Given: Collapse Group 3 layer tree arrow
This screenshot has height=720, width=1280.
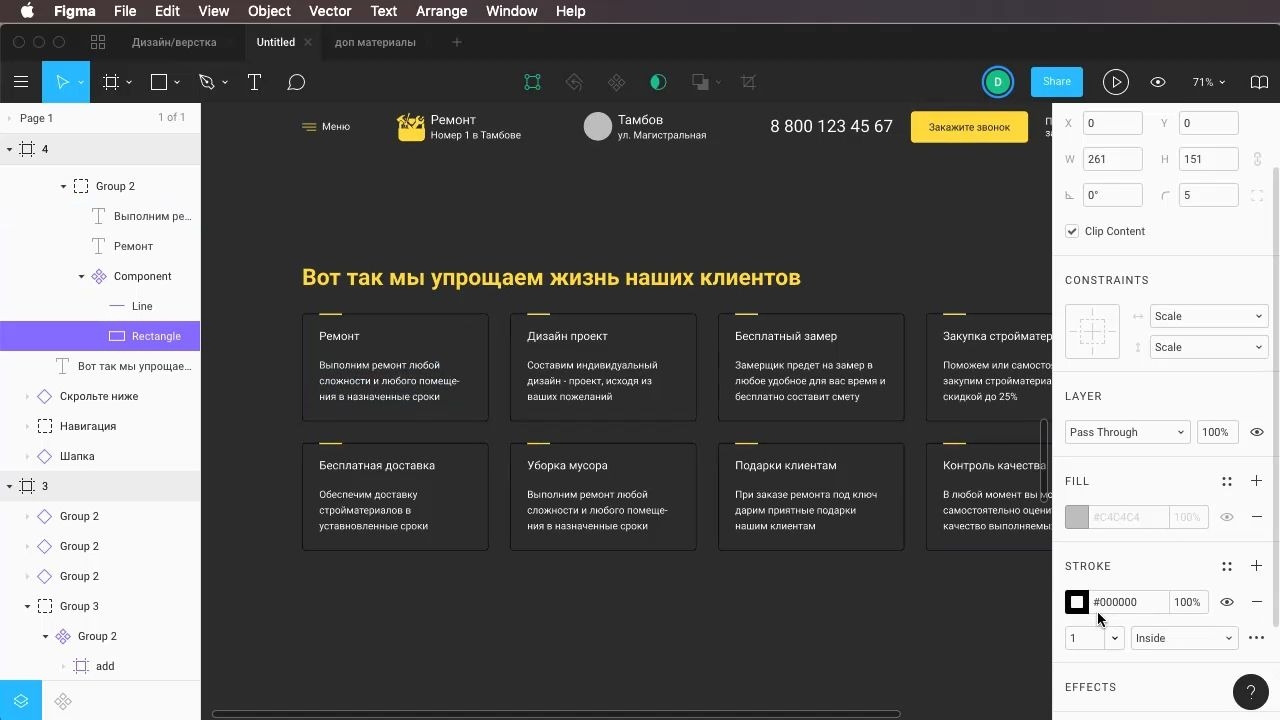Looking at the screenshot, I should coord(28,606).
